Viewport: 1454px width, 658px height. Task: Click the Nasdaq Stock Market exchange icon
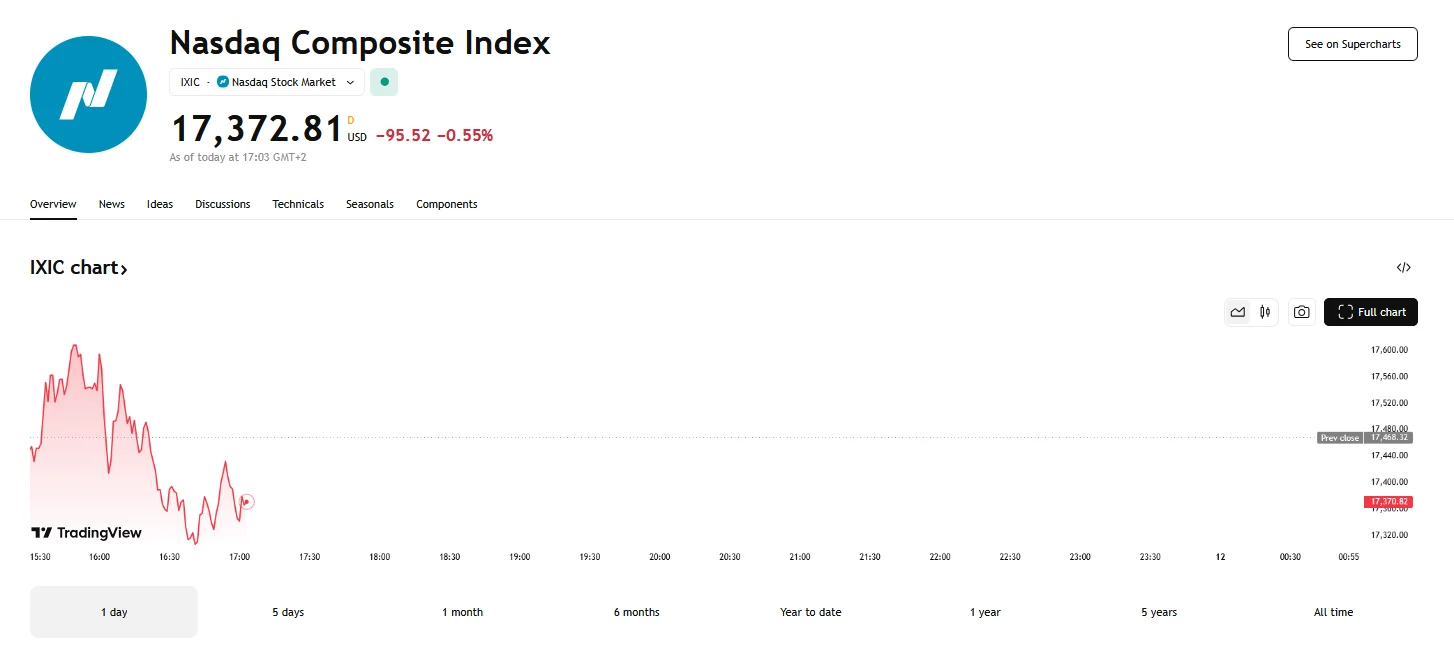click(x=222, y=82)
